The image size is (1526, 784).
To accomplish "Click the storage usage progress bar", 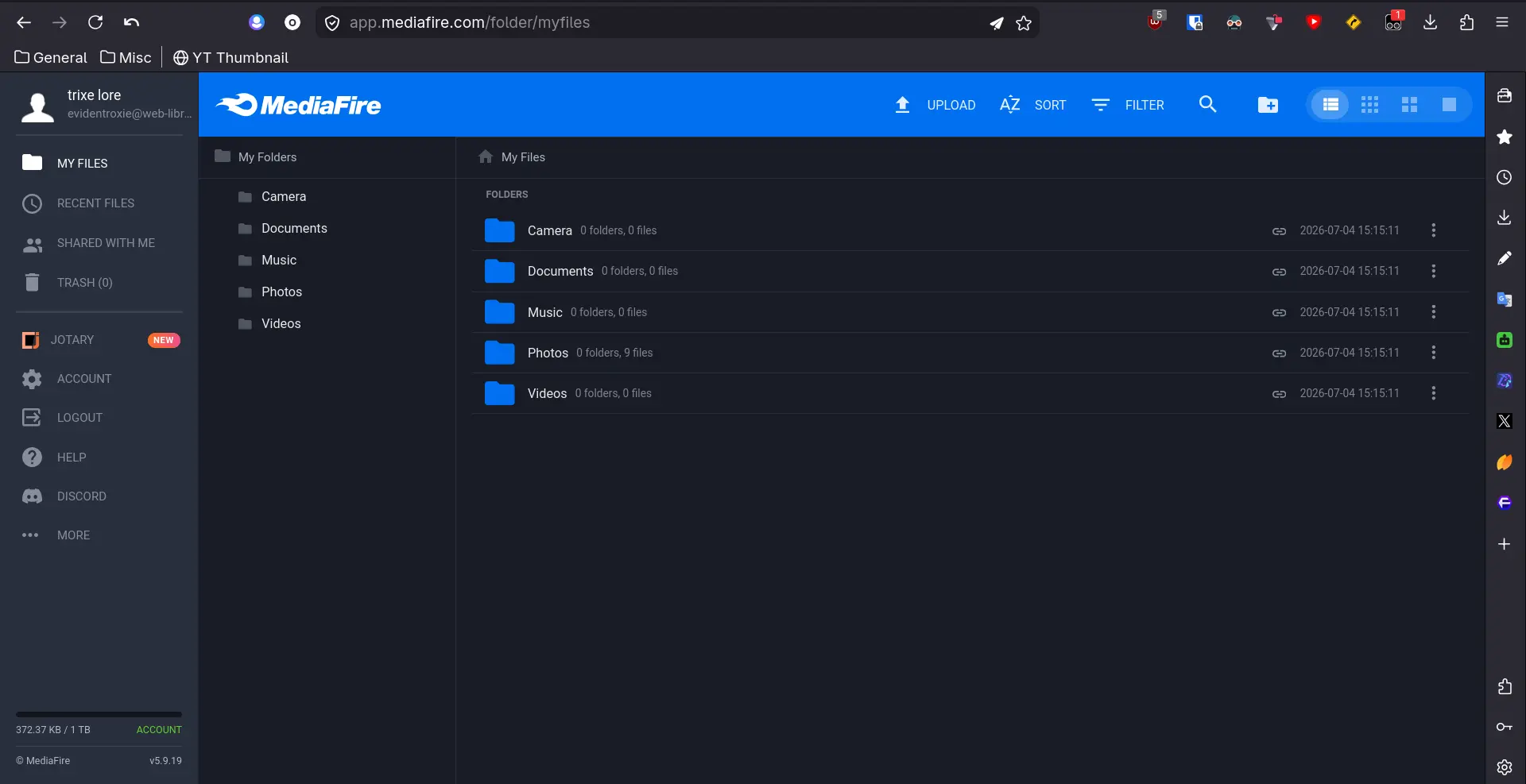I will coord(99,715).
